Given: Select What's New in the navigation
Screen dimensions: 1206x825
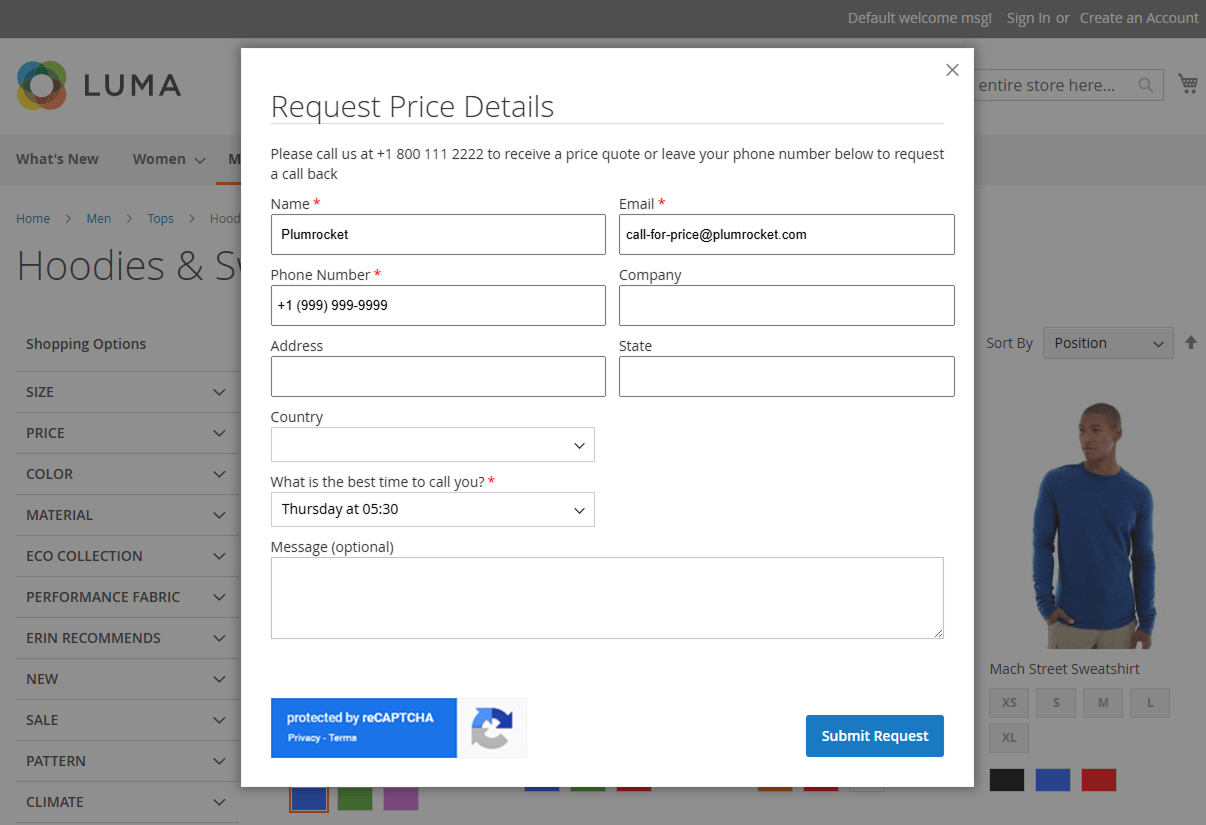Looking at the screenshot, I should (56, 159).
